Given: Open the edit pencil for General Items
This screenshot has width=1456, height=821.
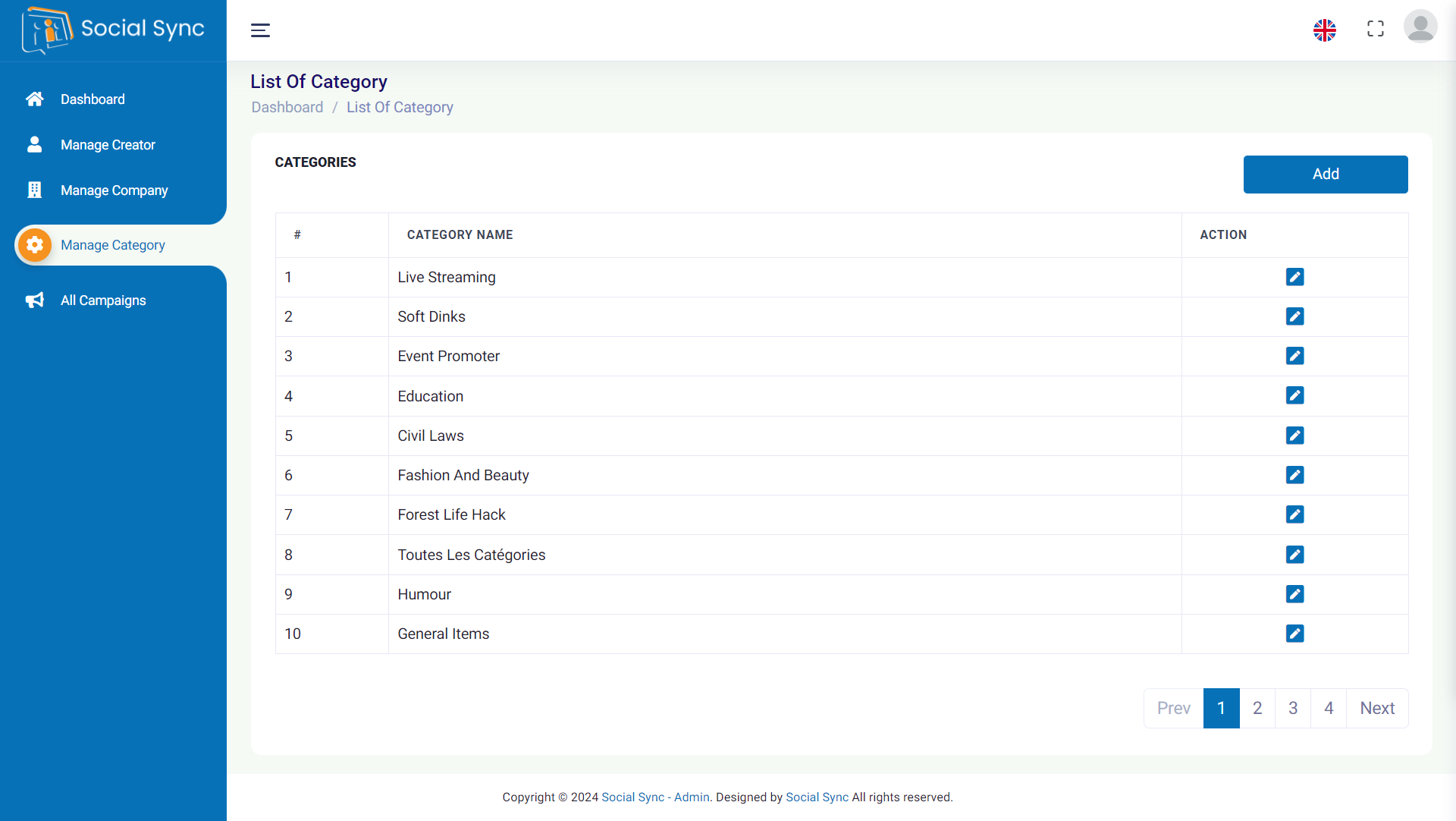Looking at the screenshot, I should (1295, 634).
